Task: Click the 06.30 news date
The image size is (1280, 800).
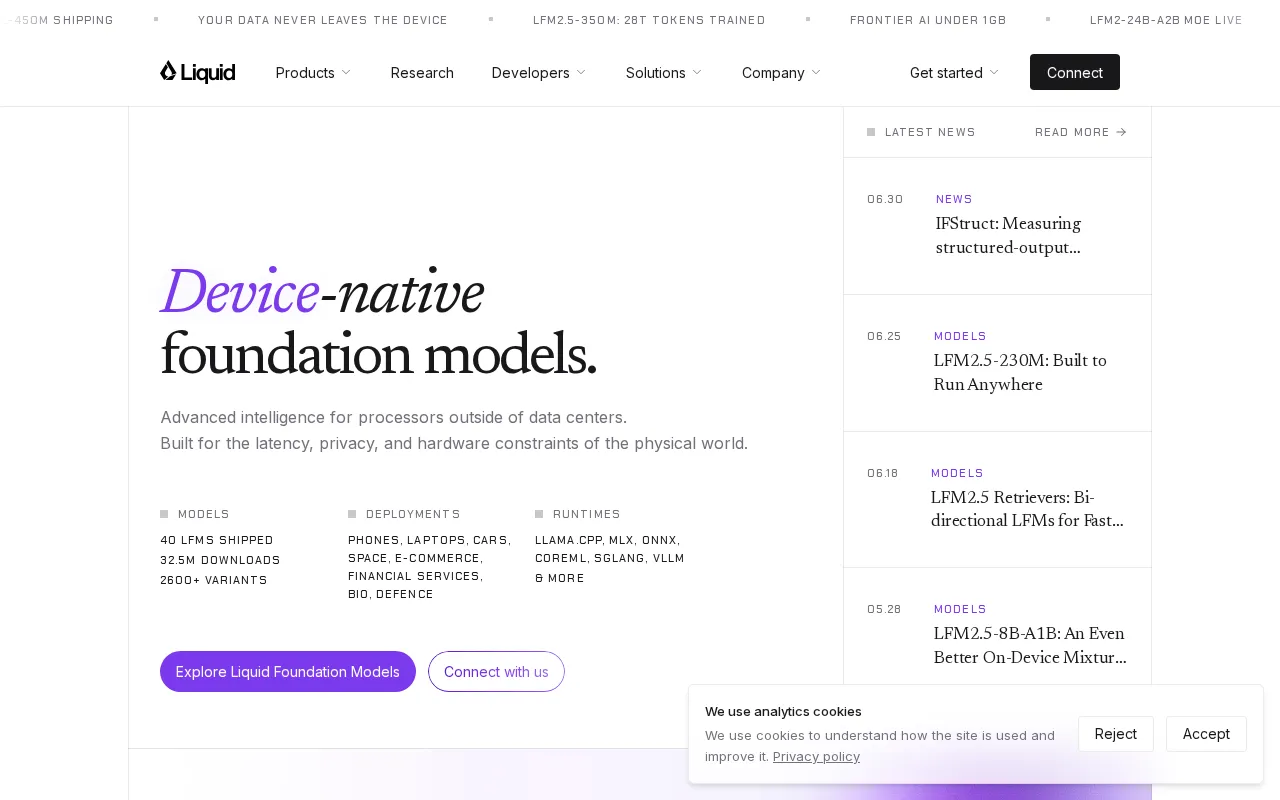Action: pyautogui.click(x=885, y=199)
